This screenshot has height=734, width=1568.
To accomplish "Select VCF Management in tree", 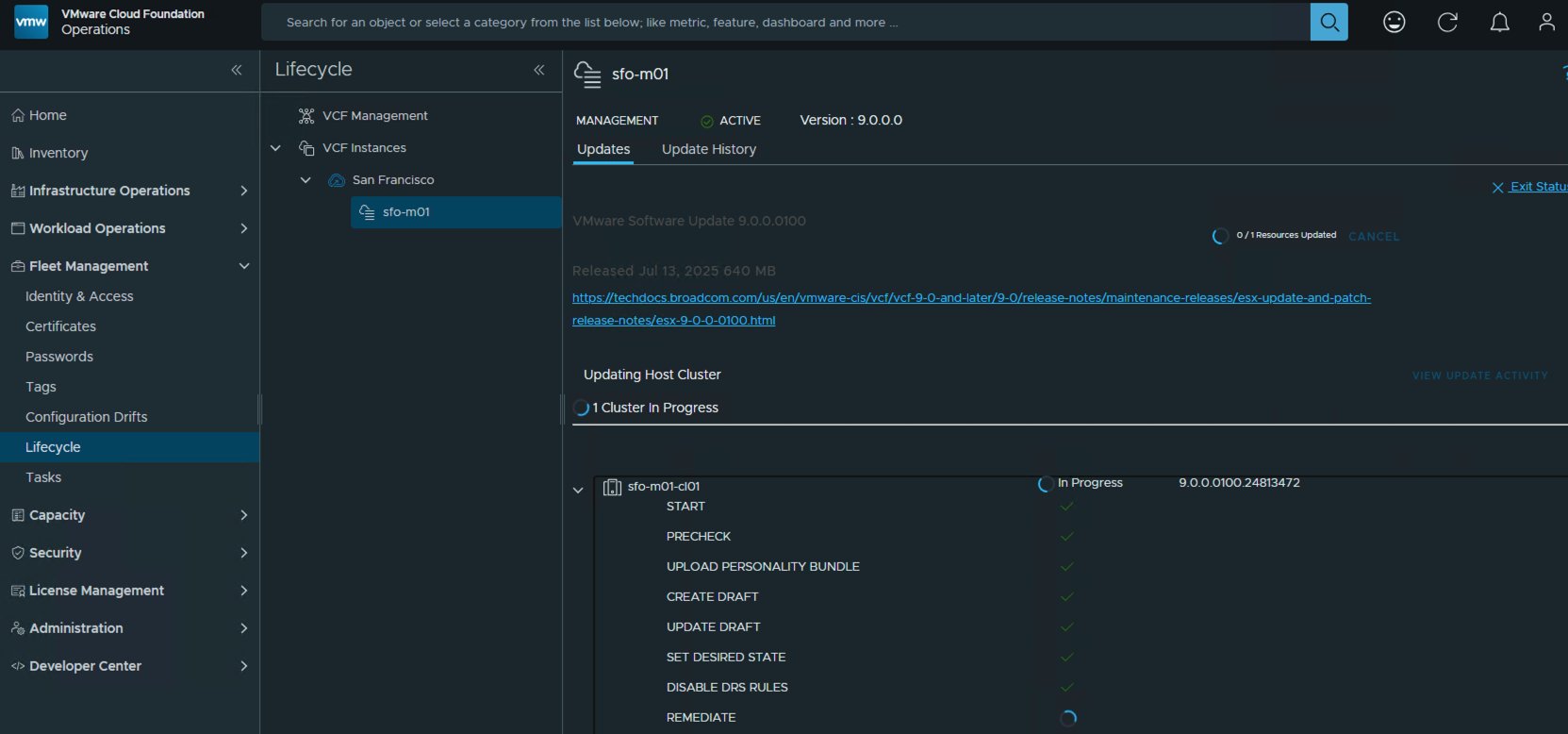I will pyautogui.click(x=375, y=116).
